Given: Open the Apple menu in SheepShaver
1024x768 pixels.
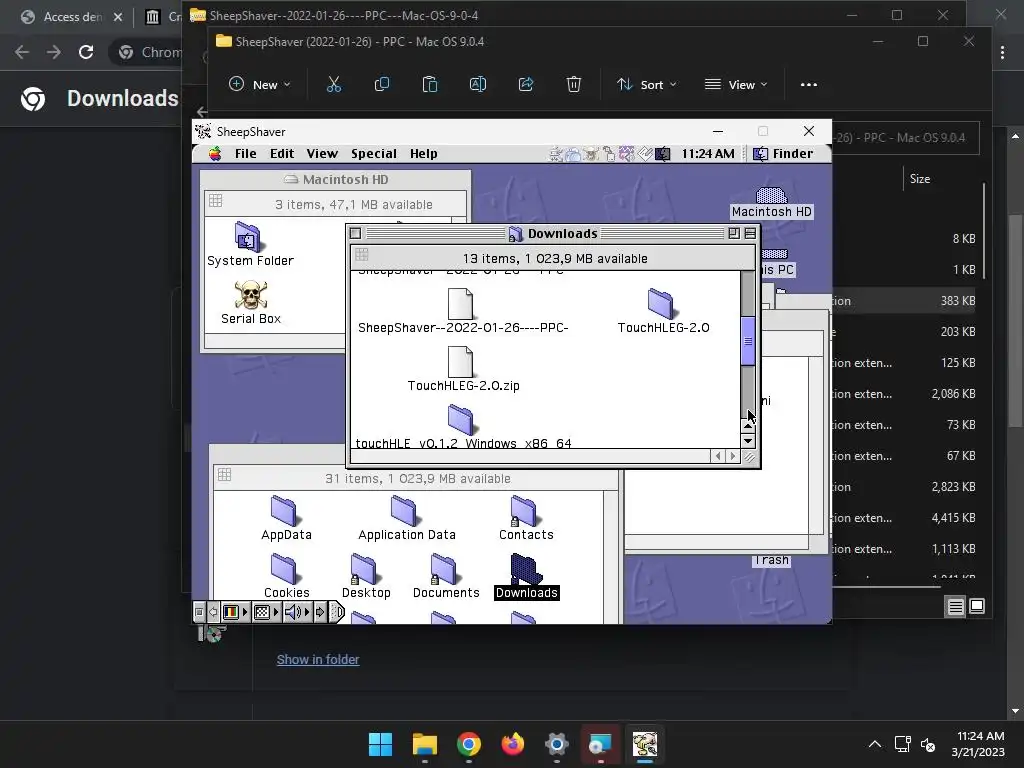Looking at the screenshot, I should click(215, 153).
